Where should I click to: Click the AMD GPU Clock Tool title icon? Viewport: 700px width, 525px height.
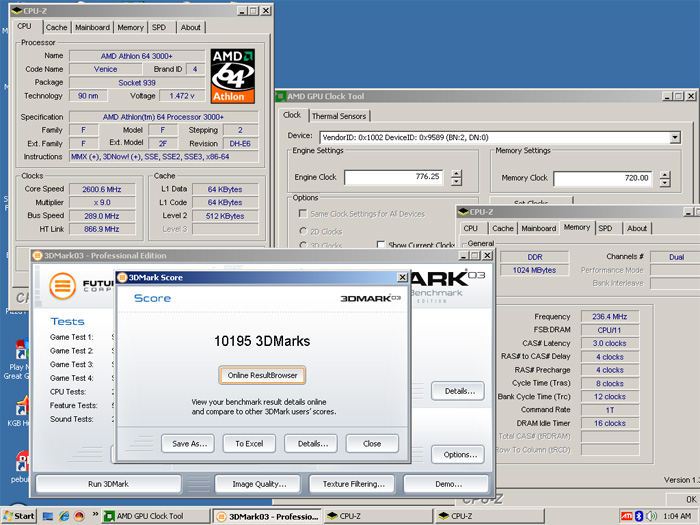click(x=281, y=96)
